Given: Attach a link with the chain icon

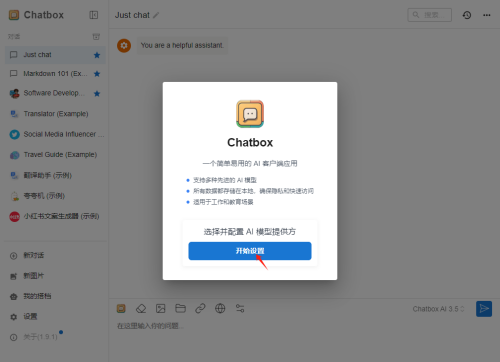Looking at the screenshot, I should (x=200, y=309).
